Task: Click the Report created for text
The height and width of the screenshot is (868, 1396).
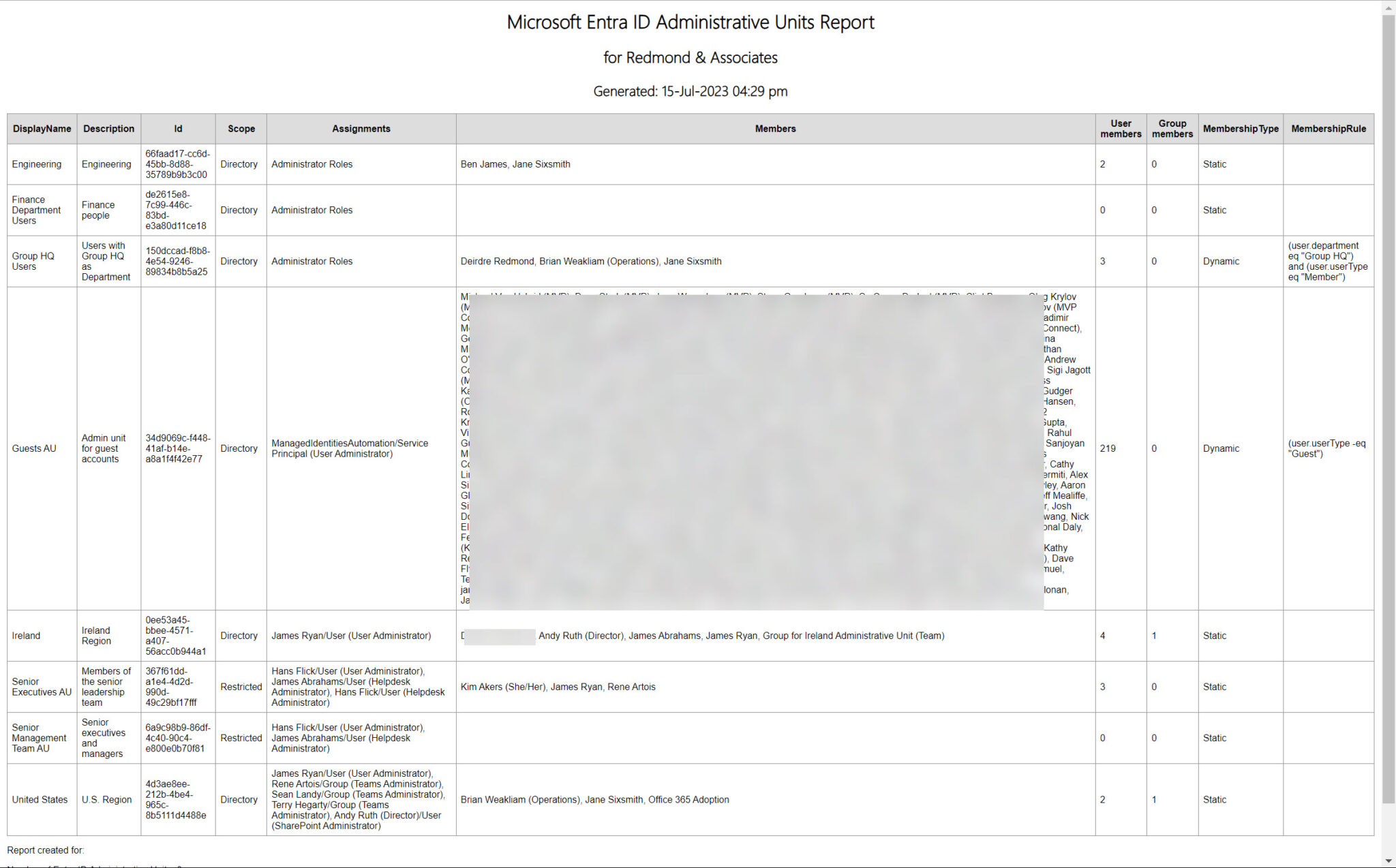Action: point(46,850)
